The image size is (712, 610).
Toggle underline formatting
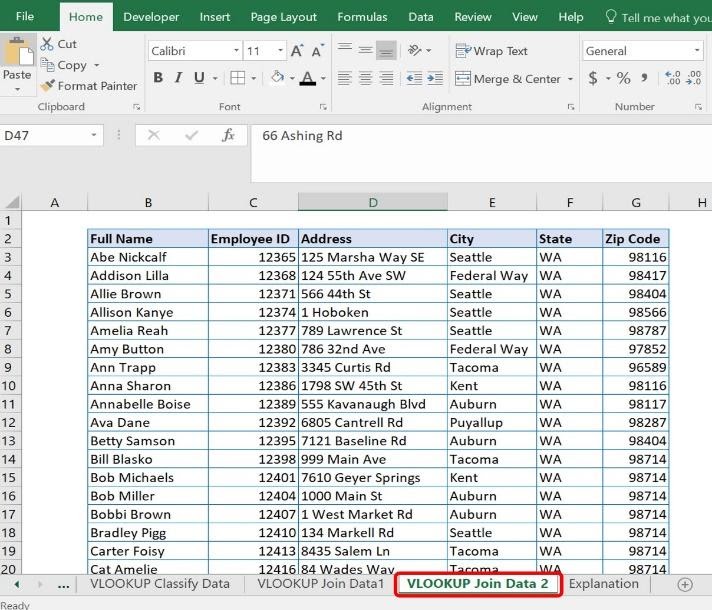tap(200, 78)
